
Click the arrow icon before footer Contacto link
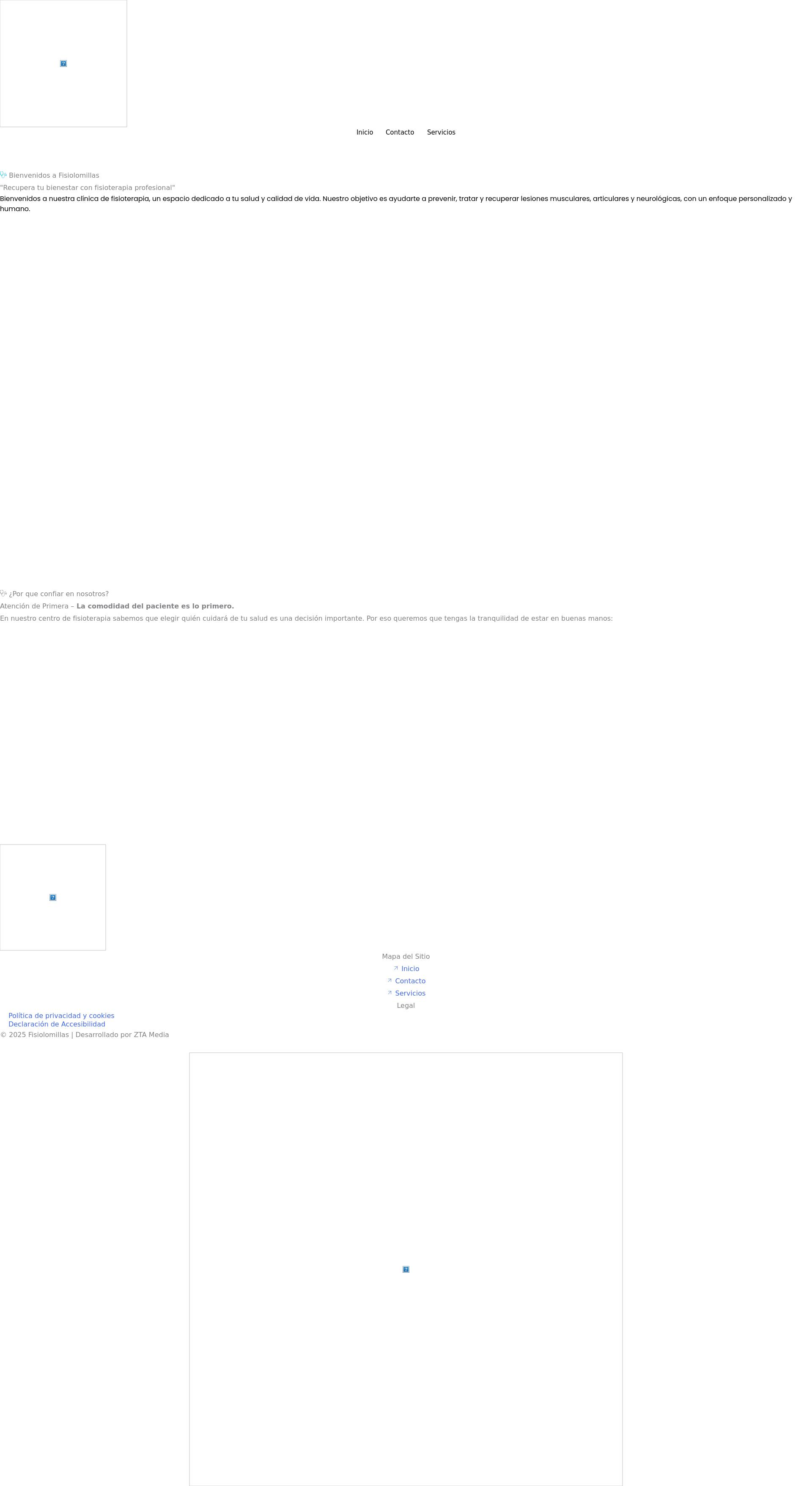[390, 980]
